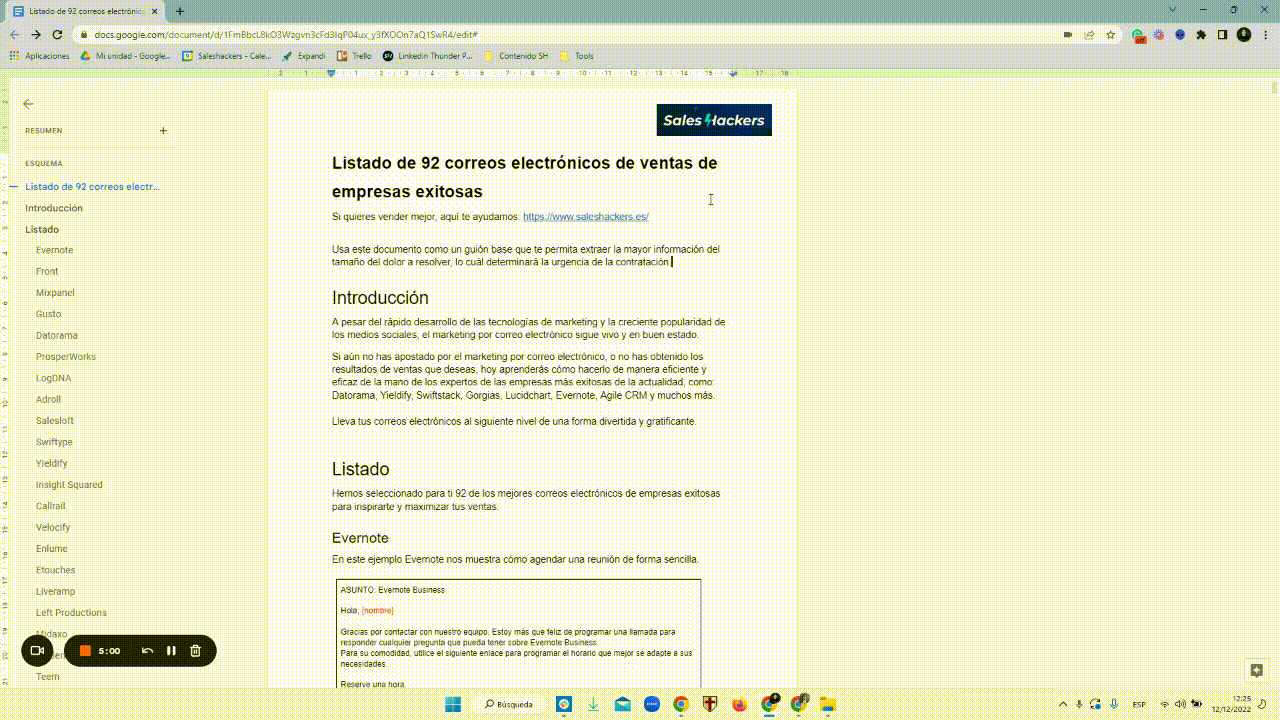Jump to Swiftype in the outline

54,442
